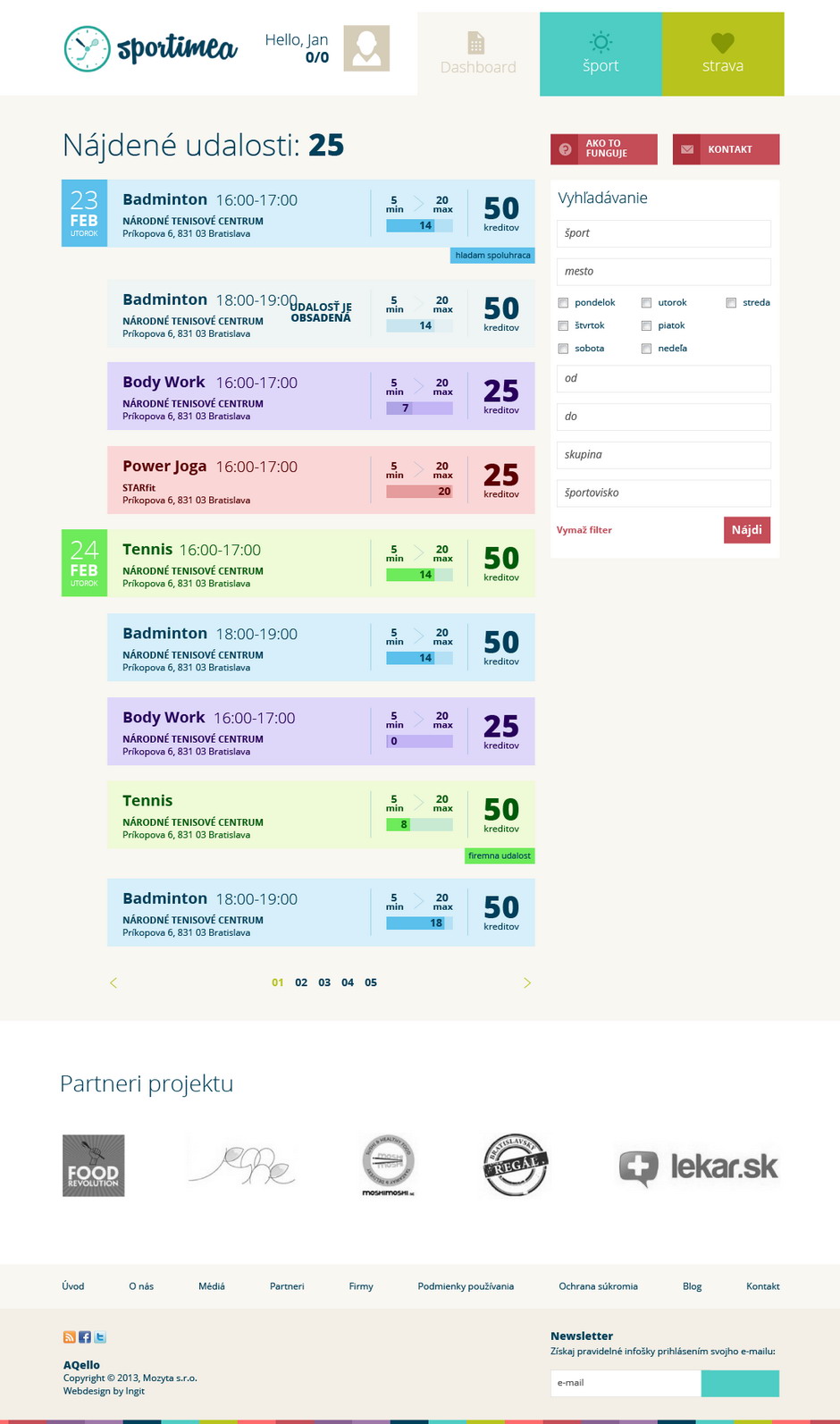Toggle the streda checkbox

[x=731, y=303]
